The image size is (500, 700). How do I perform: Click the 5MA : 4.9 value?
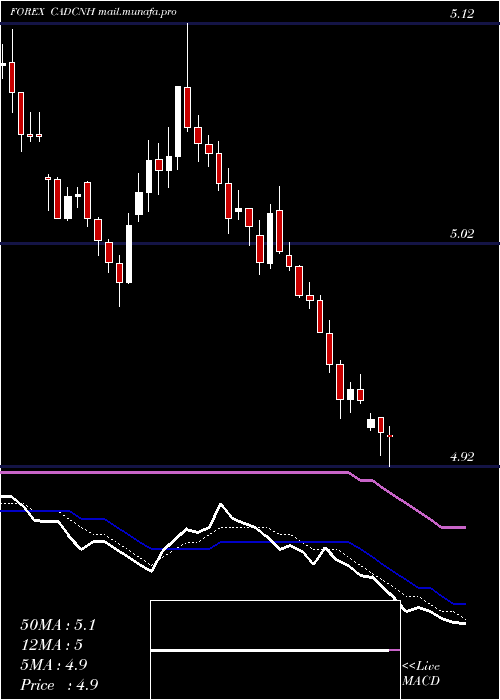pyautogui.click(x=54, y=665)
